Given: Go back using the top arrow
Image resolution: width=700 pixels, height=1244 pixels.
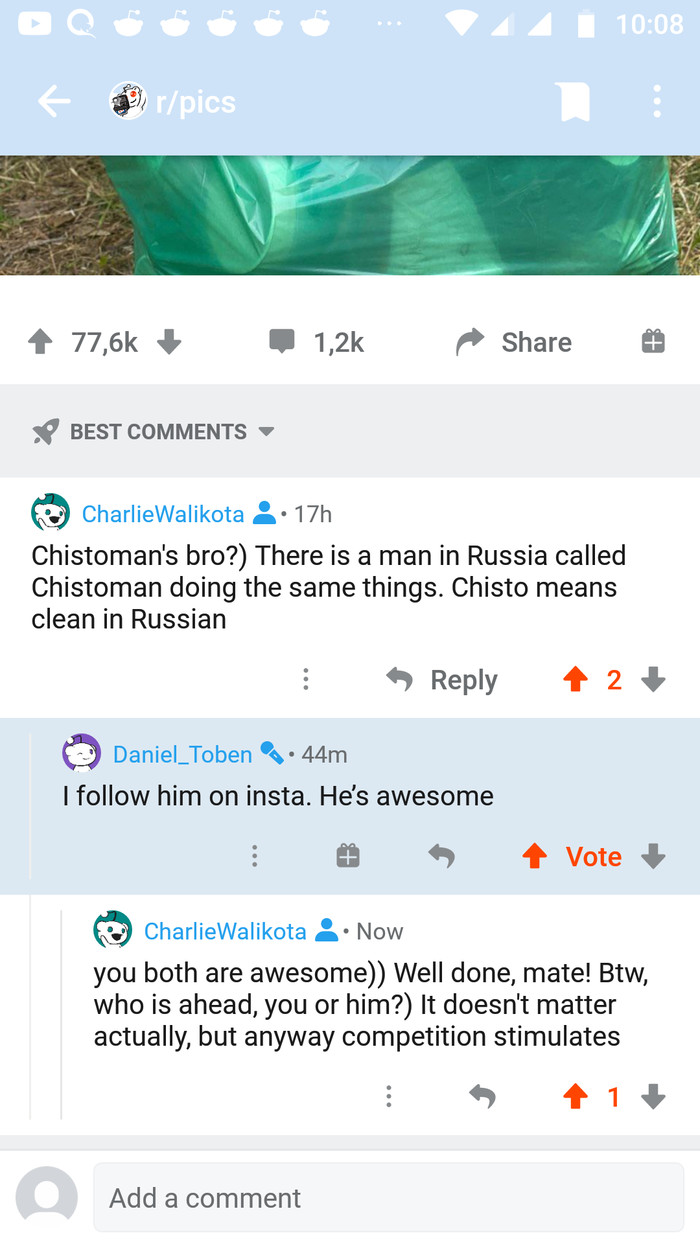Looking at the screenshot, I should click(54, 101).
